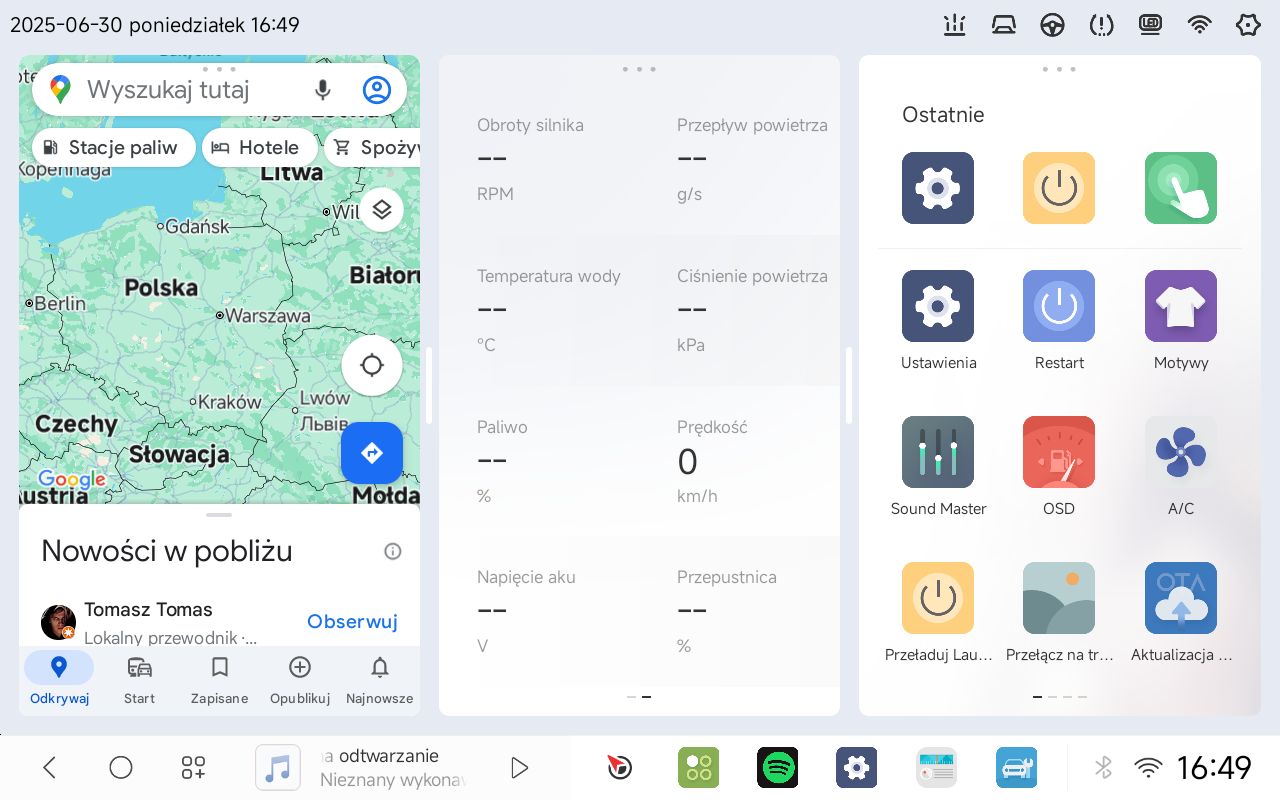Launch Spotify from the bottom dock
Viewport: 1280px width, 800px height.
coord(778,768)
